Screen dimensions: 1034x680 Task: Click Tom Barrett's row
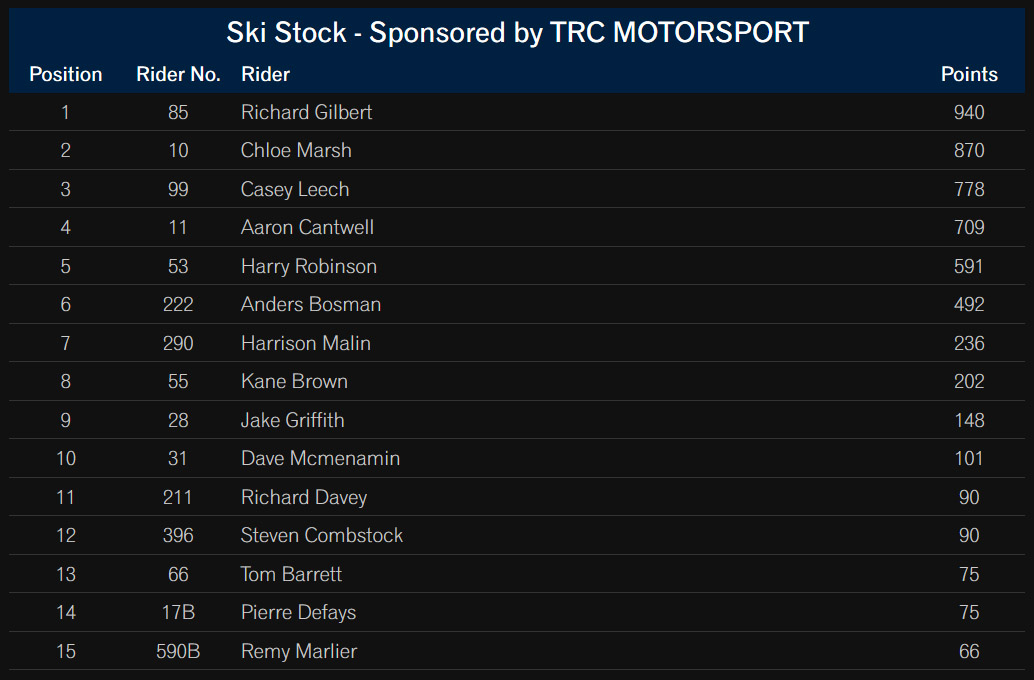(517, 574)
